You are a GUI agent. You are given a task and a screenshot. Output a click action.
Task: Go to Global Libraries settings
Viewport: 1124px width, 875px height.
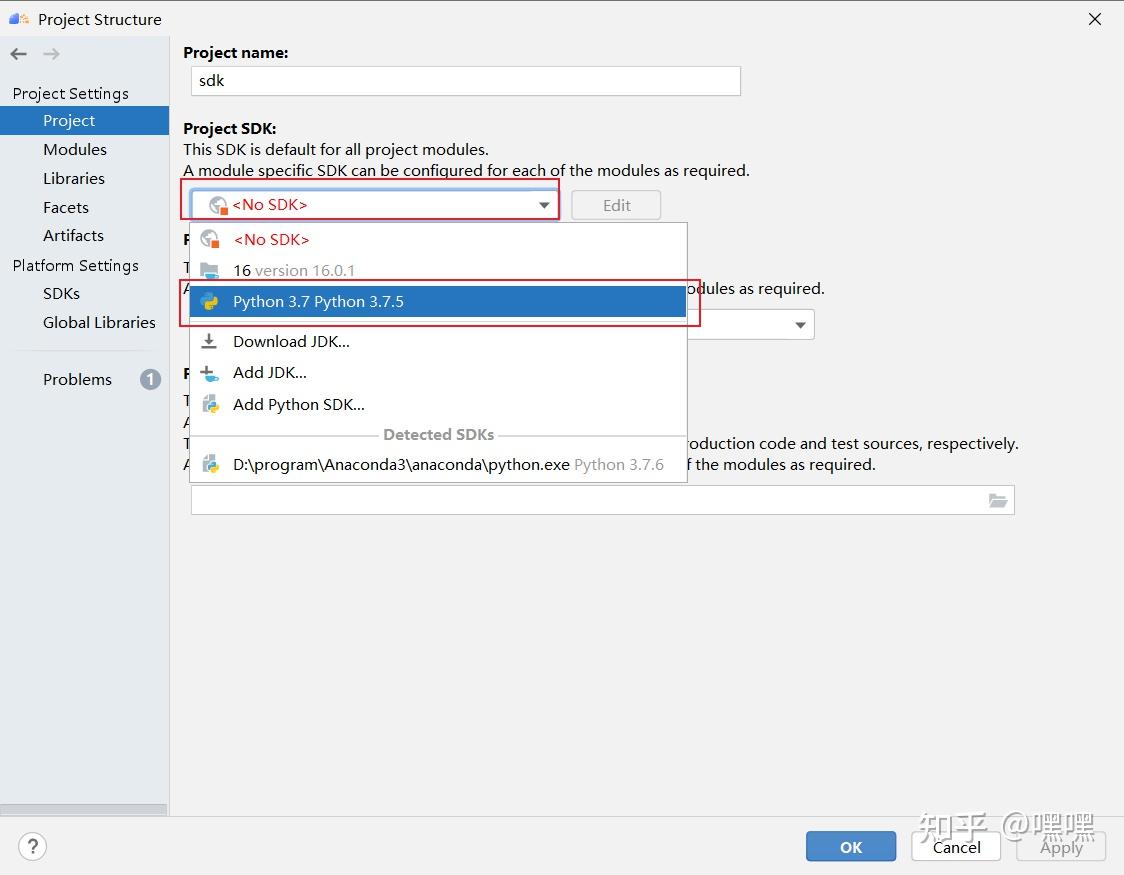pyautogui.click(x=99, y=322)
